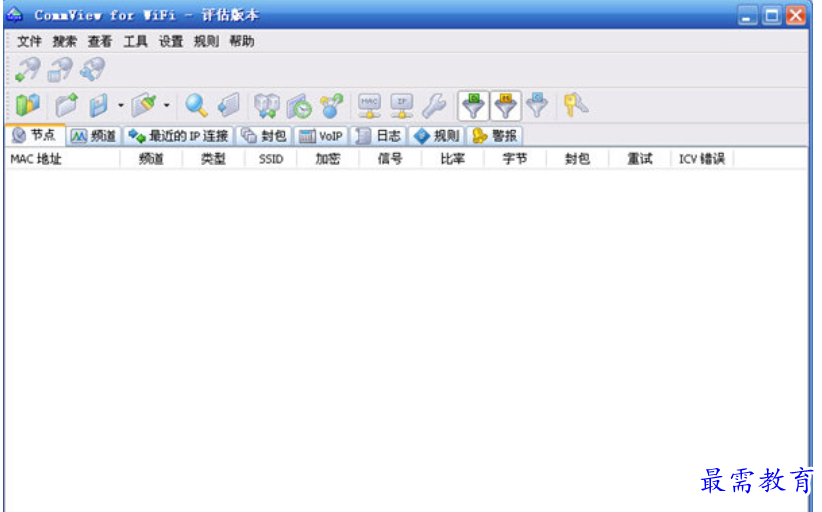The height and width of the screenshot is (512, 822).
Task: Sort by the 重试 column header
Action: pos(640,159)
